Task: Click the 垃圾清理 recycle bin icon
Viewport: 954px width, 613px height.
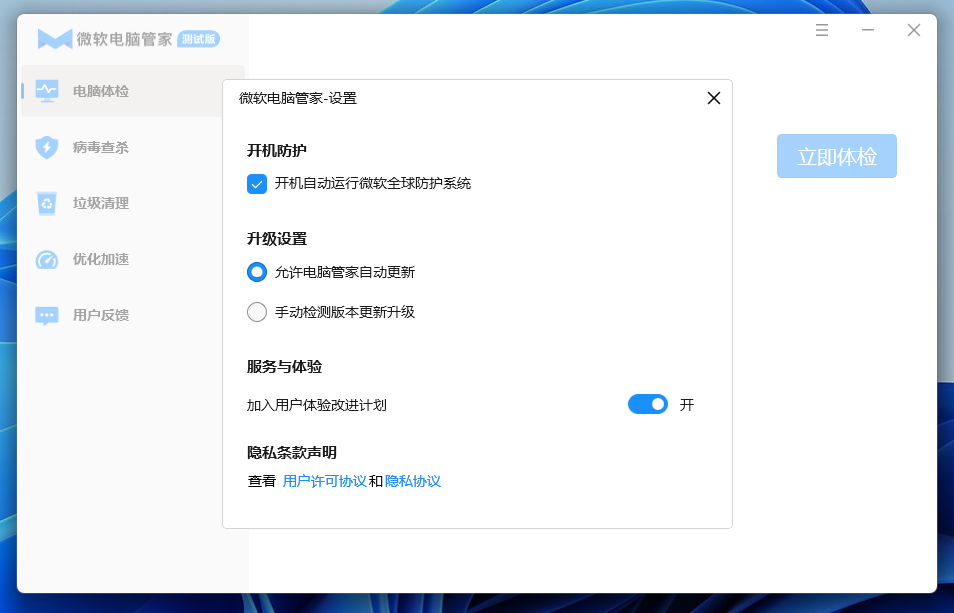Action: (47, 203)
